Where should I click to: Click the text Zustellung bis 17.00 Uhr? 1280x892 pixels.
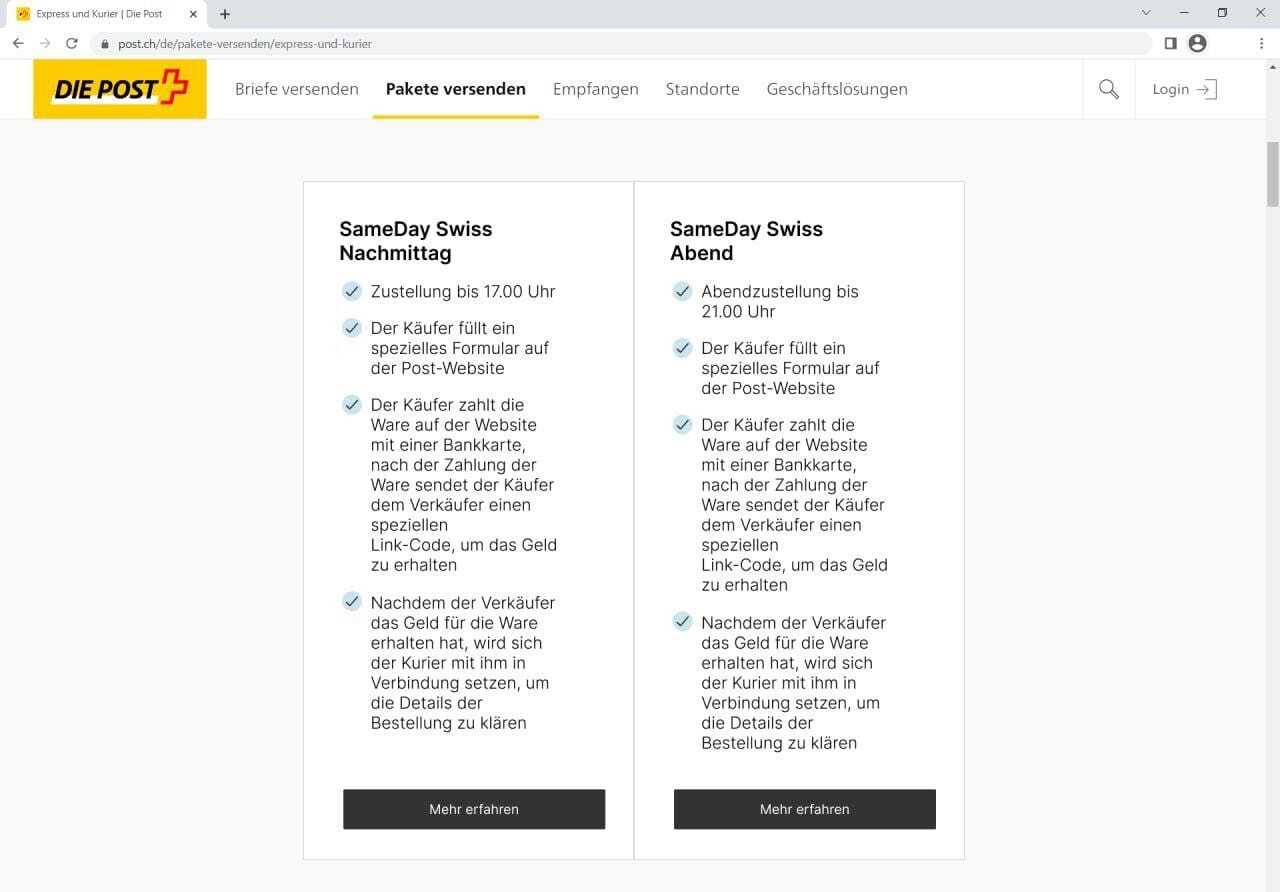[463, 292]
